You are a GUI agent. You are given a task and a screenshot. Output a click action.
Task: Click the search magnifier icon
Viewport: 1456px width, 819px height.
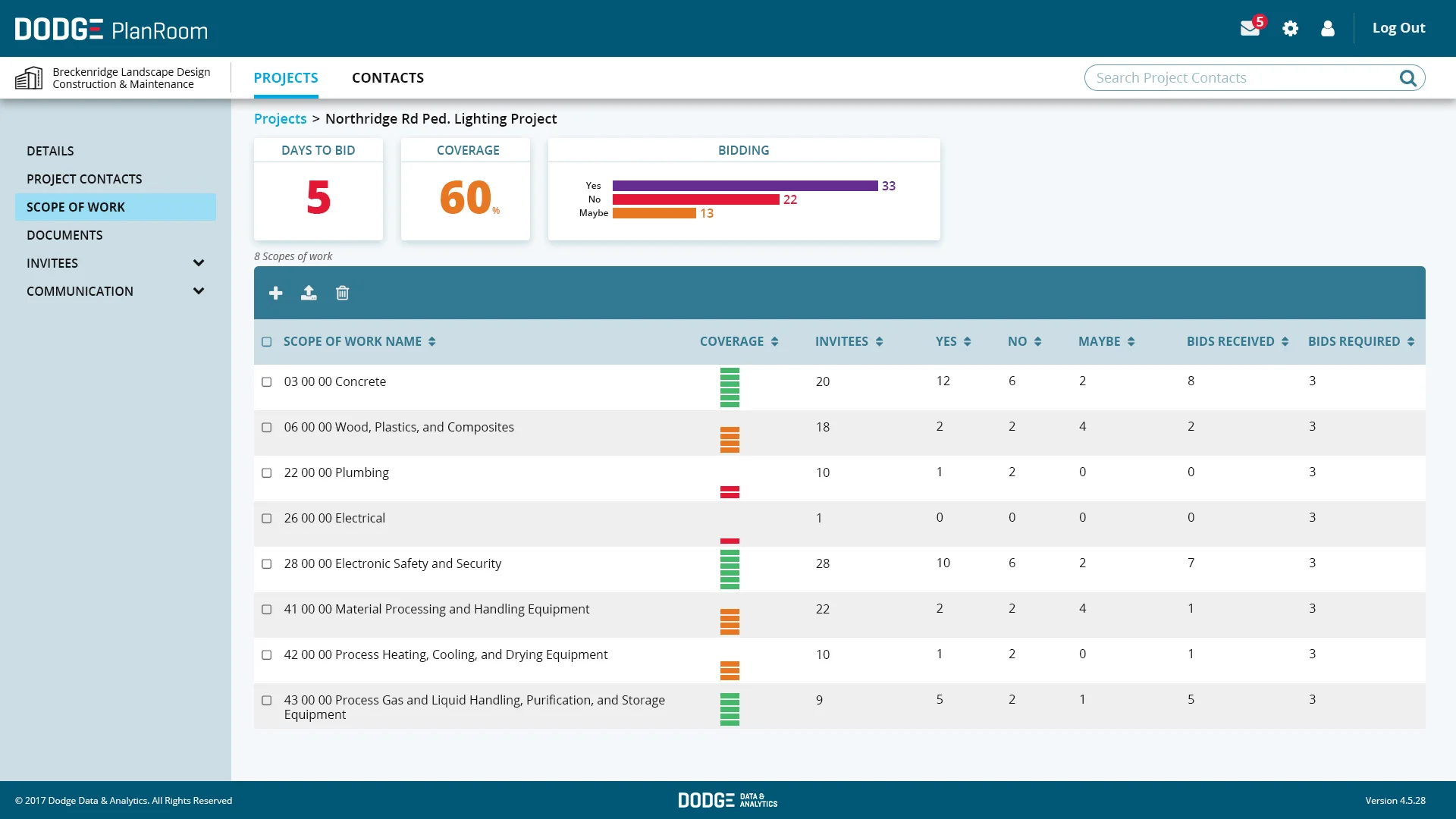coord(1407,78)
